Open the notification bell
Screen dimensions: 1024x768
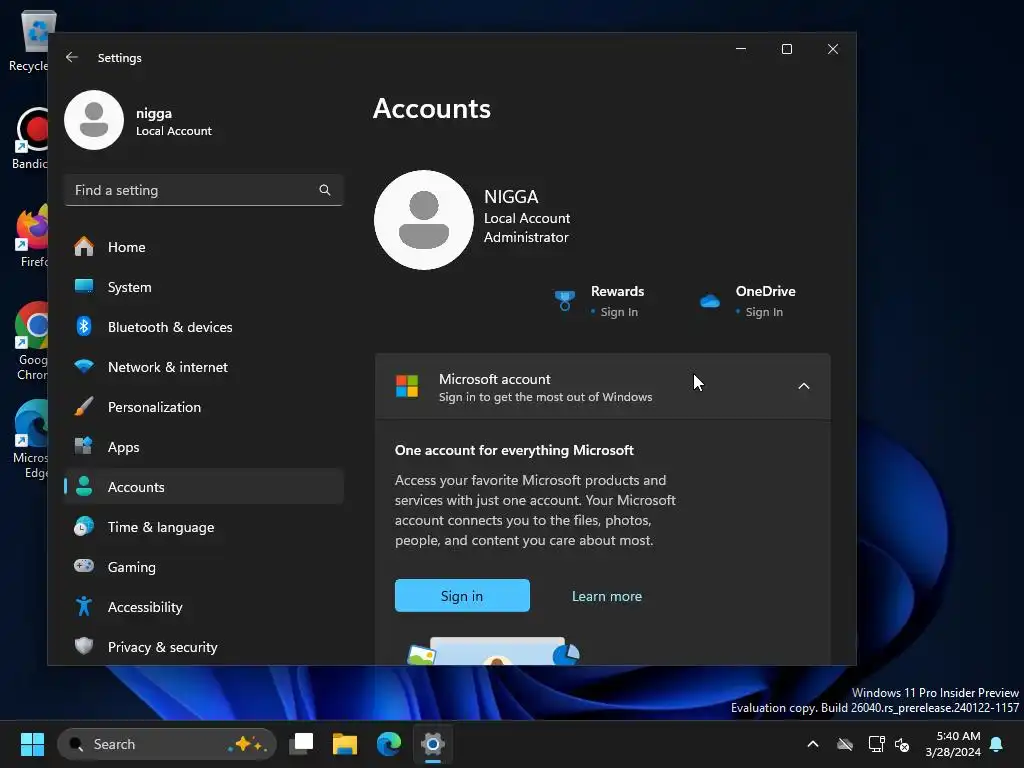(997, 744)
